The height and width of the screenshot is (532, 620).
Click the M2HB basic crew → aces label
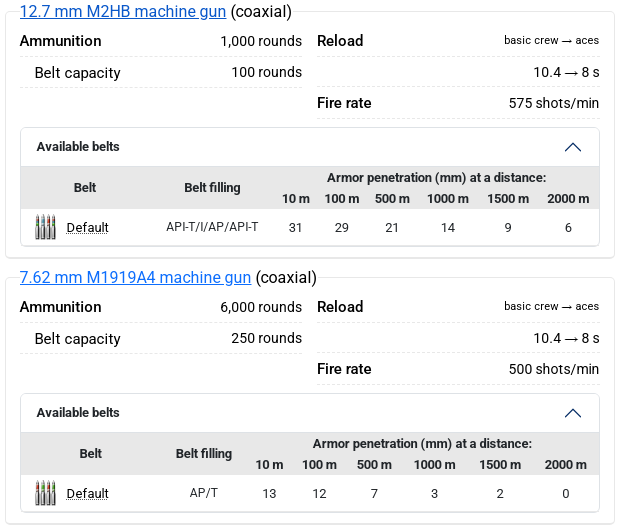point(551,41)
